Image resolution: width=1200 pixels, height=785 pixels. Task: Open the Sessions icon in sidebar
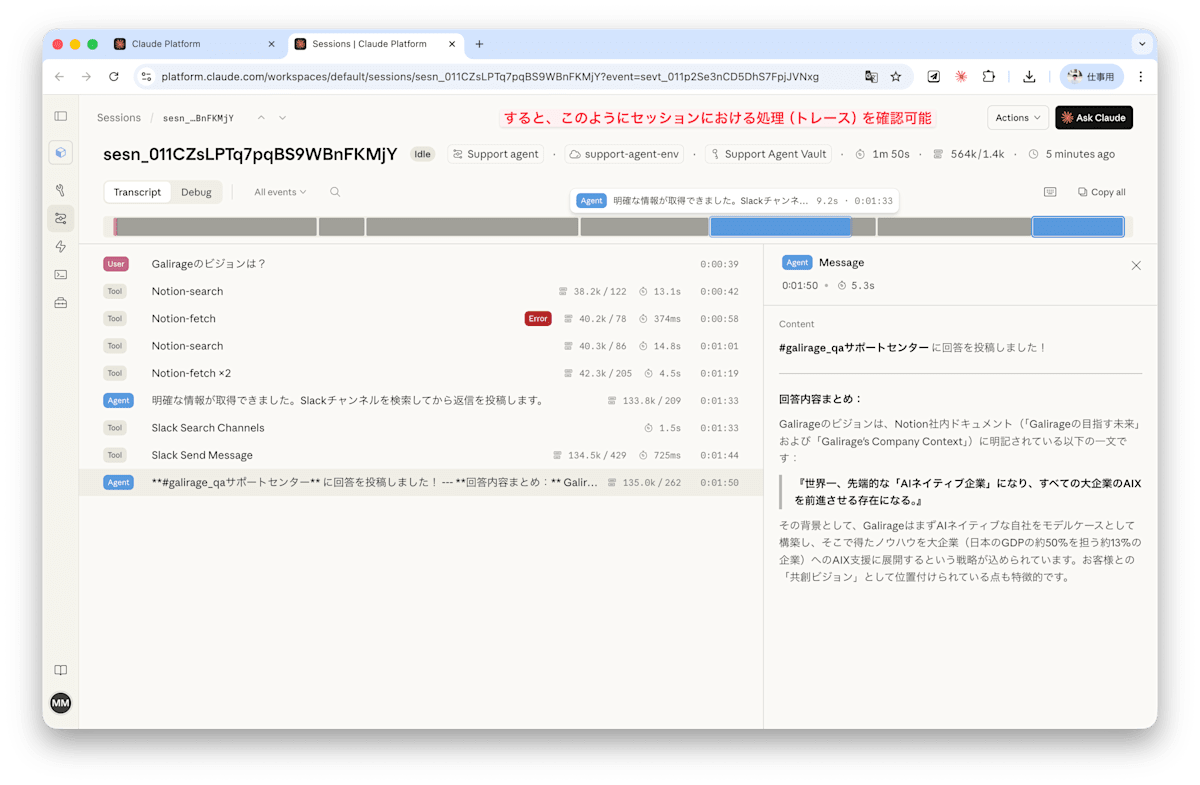[60, 218]
